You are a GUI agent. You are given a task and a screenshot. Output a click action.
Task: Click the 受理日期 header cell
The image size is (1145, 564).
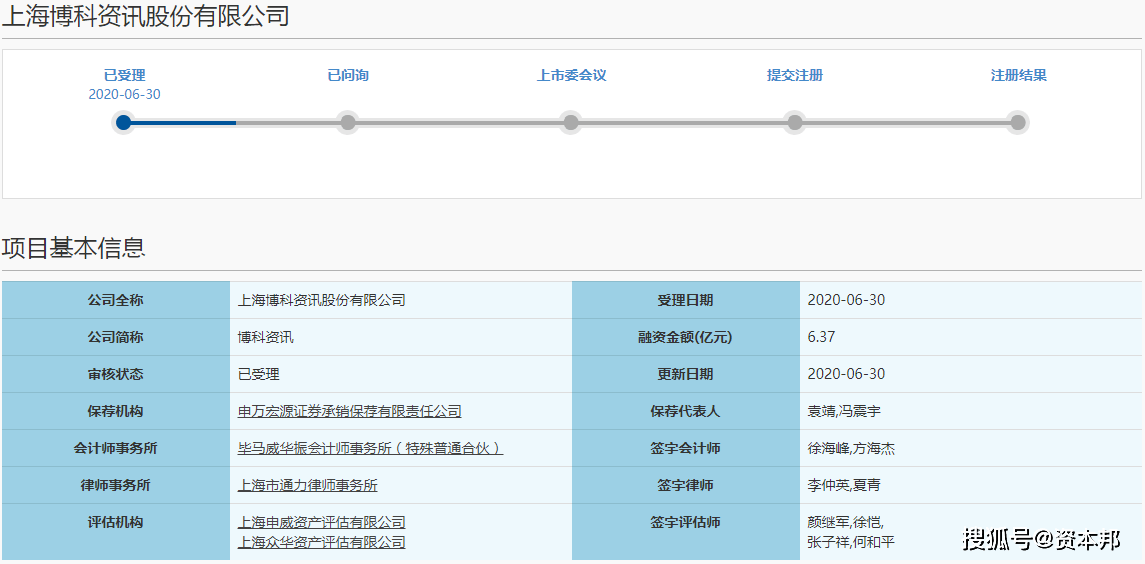click(x=686, y=300)
